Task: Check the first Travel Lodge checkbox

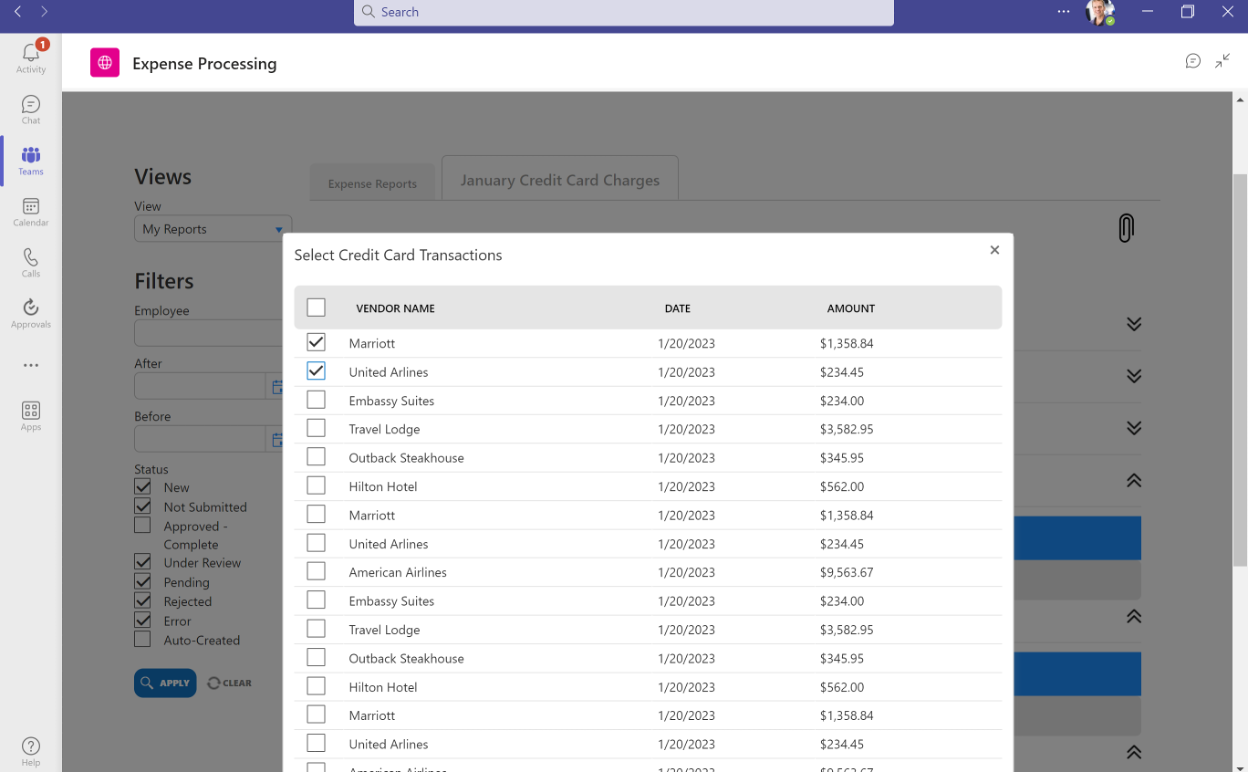Action: point(316,428)
